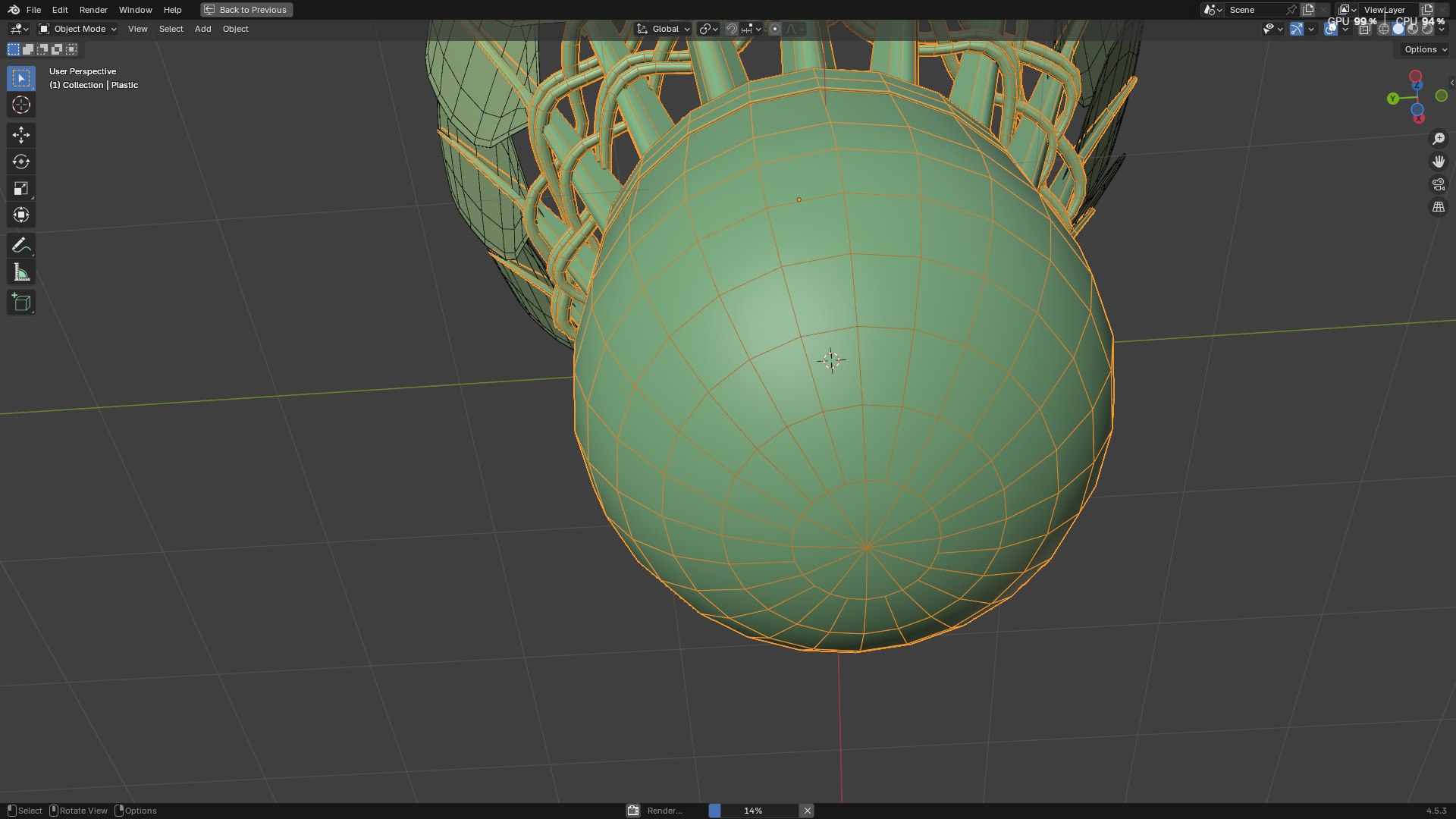
Task: Switch perspective/orthographic projection icon
Action: coord(1439,207)
